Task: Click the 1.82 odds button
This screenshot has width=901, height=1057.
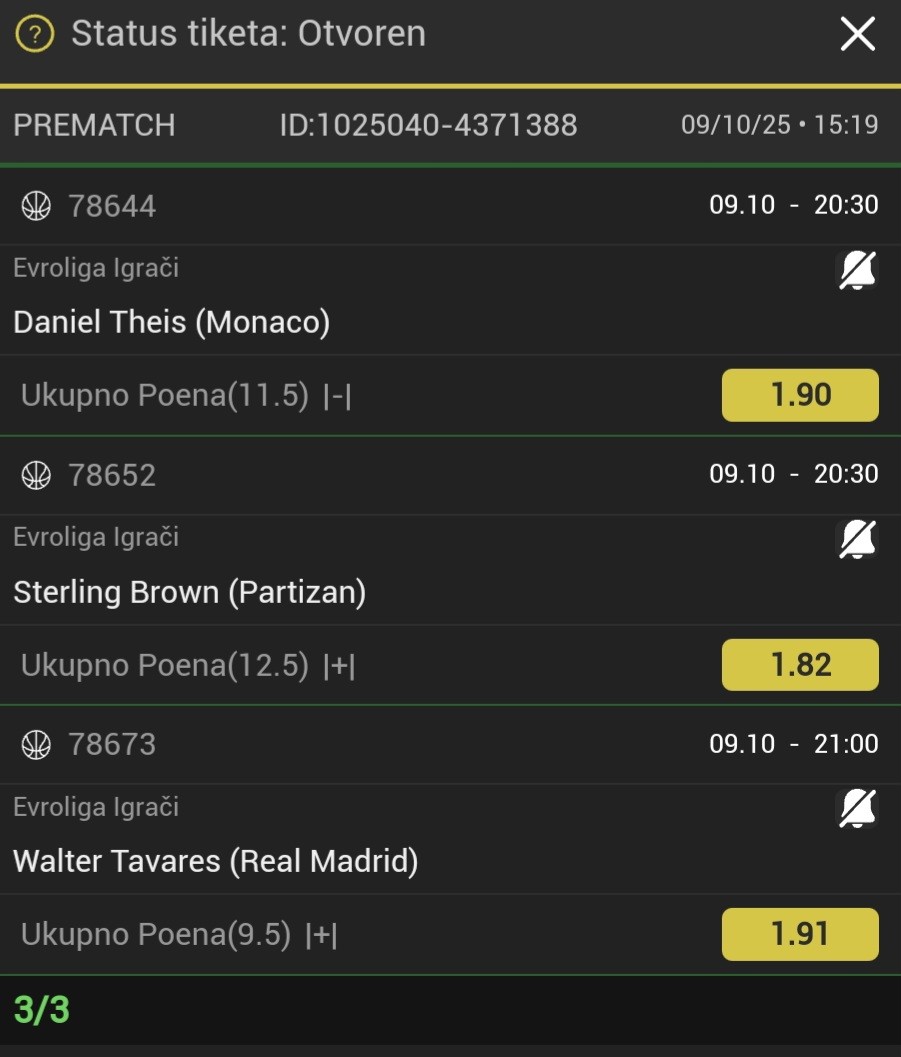Action: (800, 665)
